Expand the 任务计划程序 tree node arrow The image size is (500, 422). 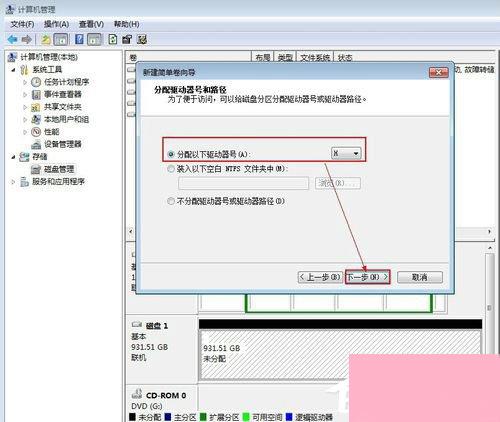click(x=25, y=82)
